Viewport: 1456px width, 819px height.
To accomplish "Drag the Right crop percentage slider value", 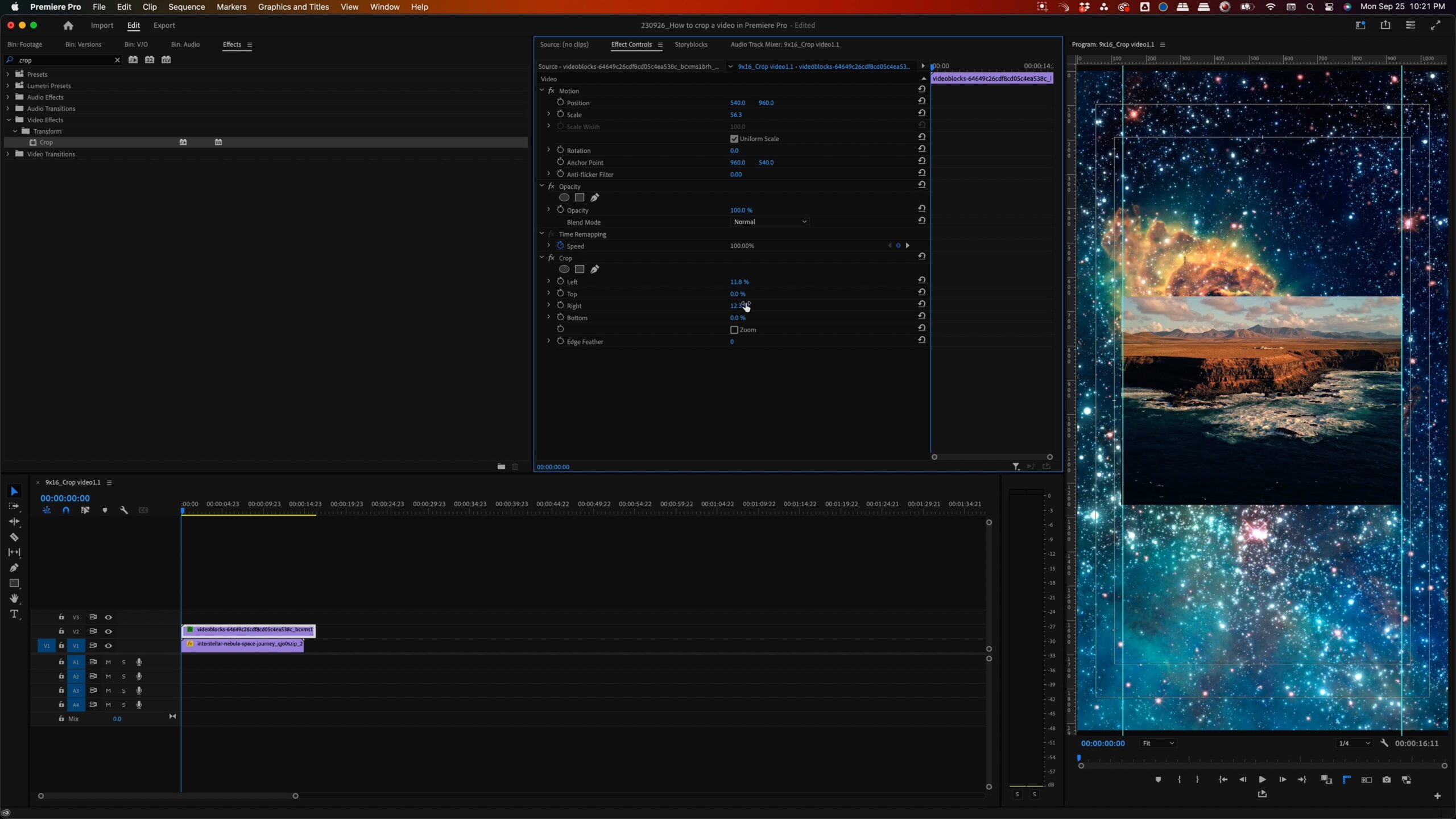I will pos(738,305).
